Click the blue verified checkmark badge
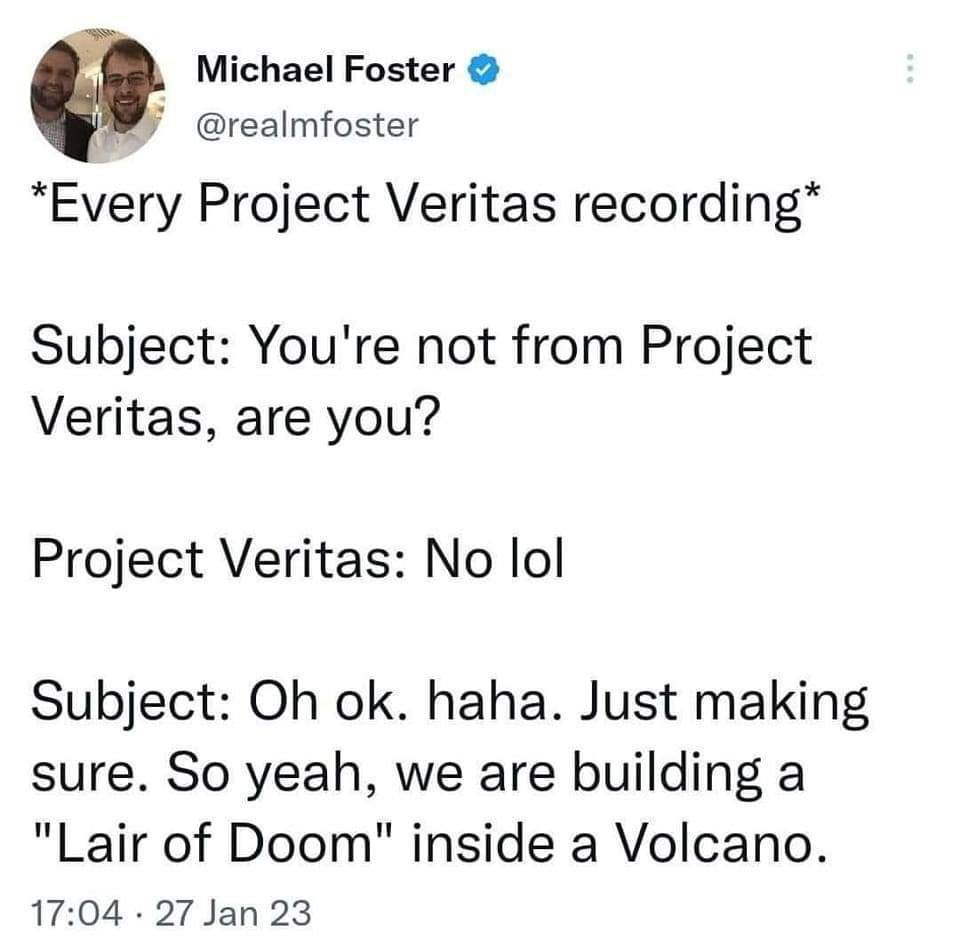 click(483, 70)
